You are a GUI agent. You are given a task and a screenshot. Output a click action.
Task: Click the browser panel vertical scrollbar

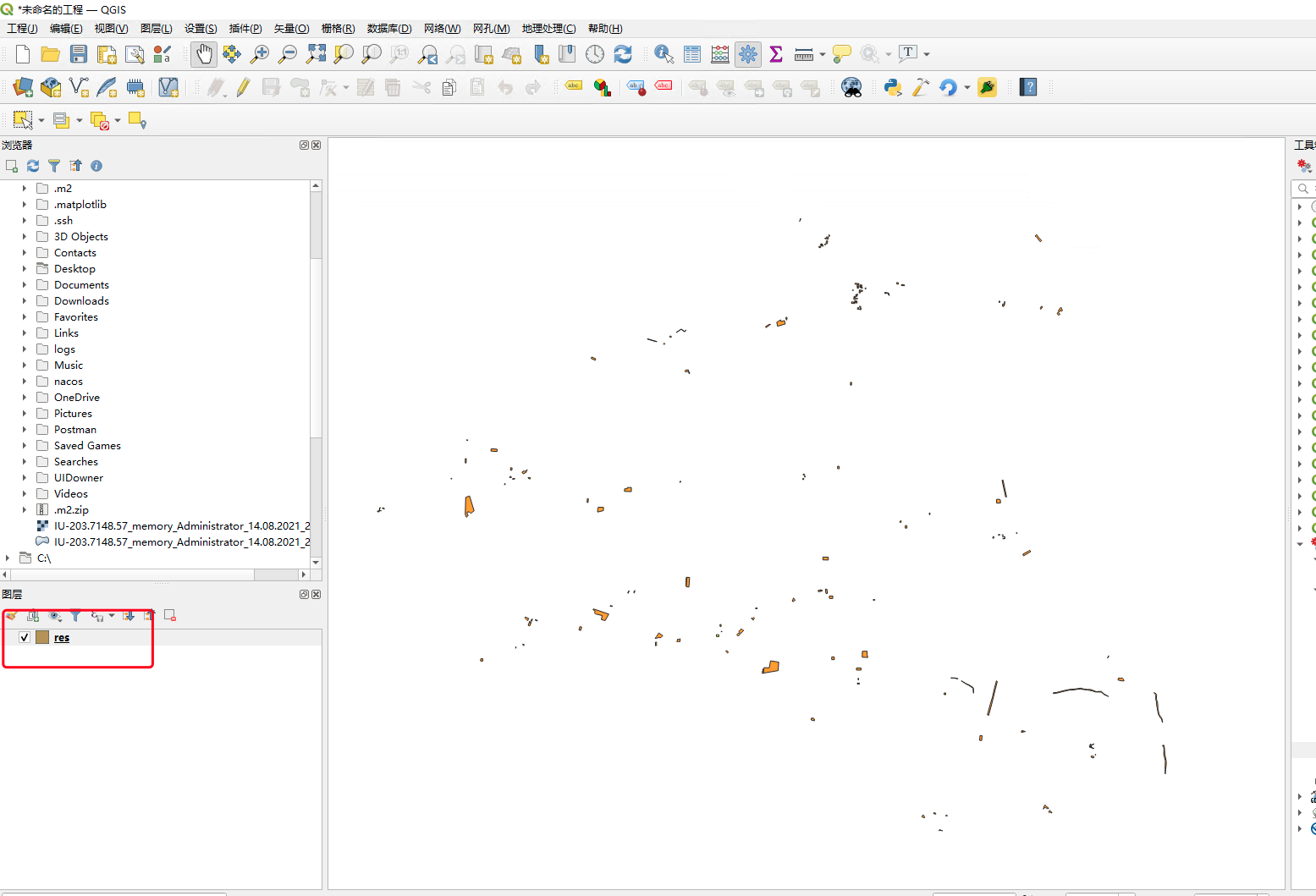(x=316, y=338)
